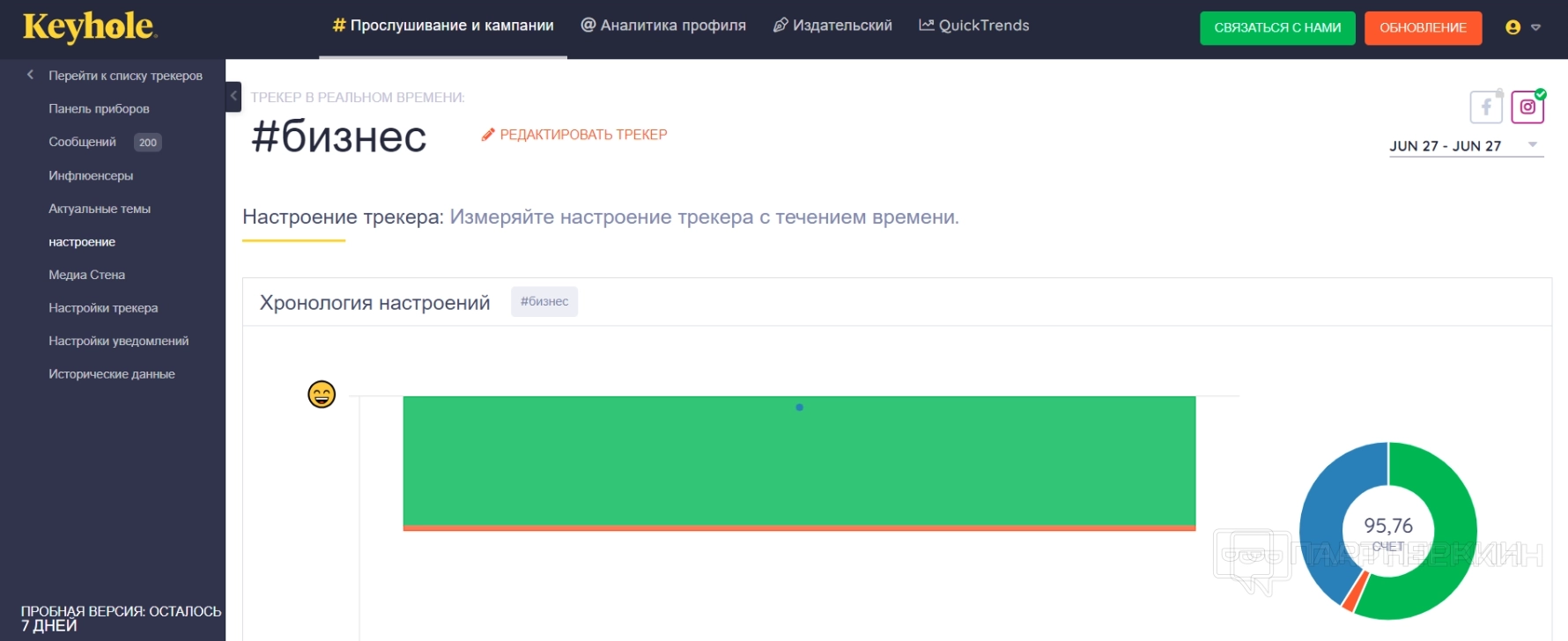
Task: Click the user account avatar icon
Action: [x=1513, y=27]
